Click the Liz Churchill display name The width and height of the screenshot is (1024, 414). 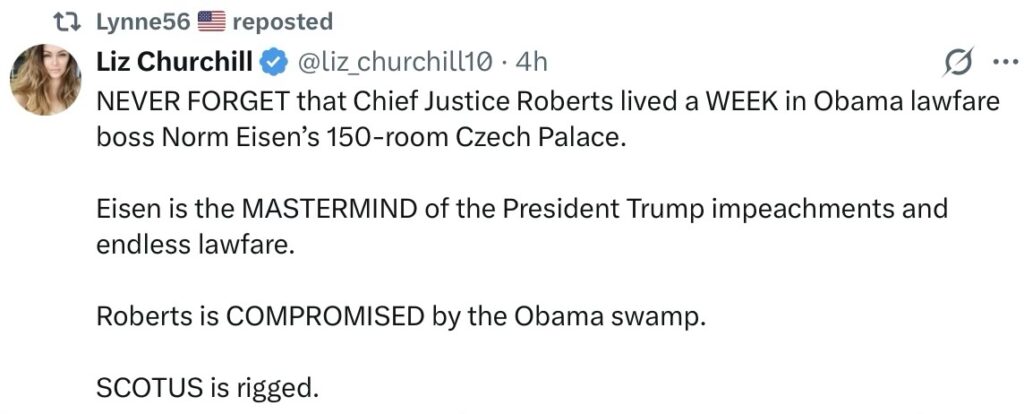174,63
